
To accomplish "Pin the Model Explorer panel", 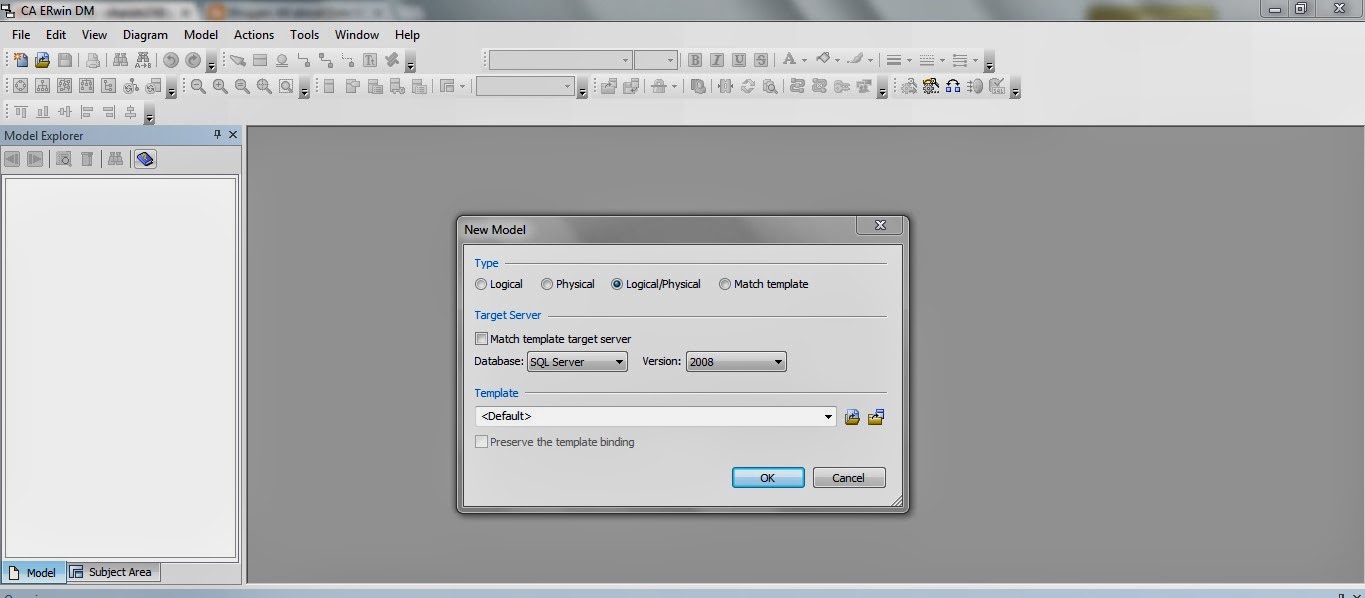I will pos(216,134).
